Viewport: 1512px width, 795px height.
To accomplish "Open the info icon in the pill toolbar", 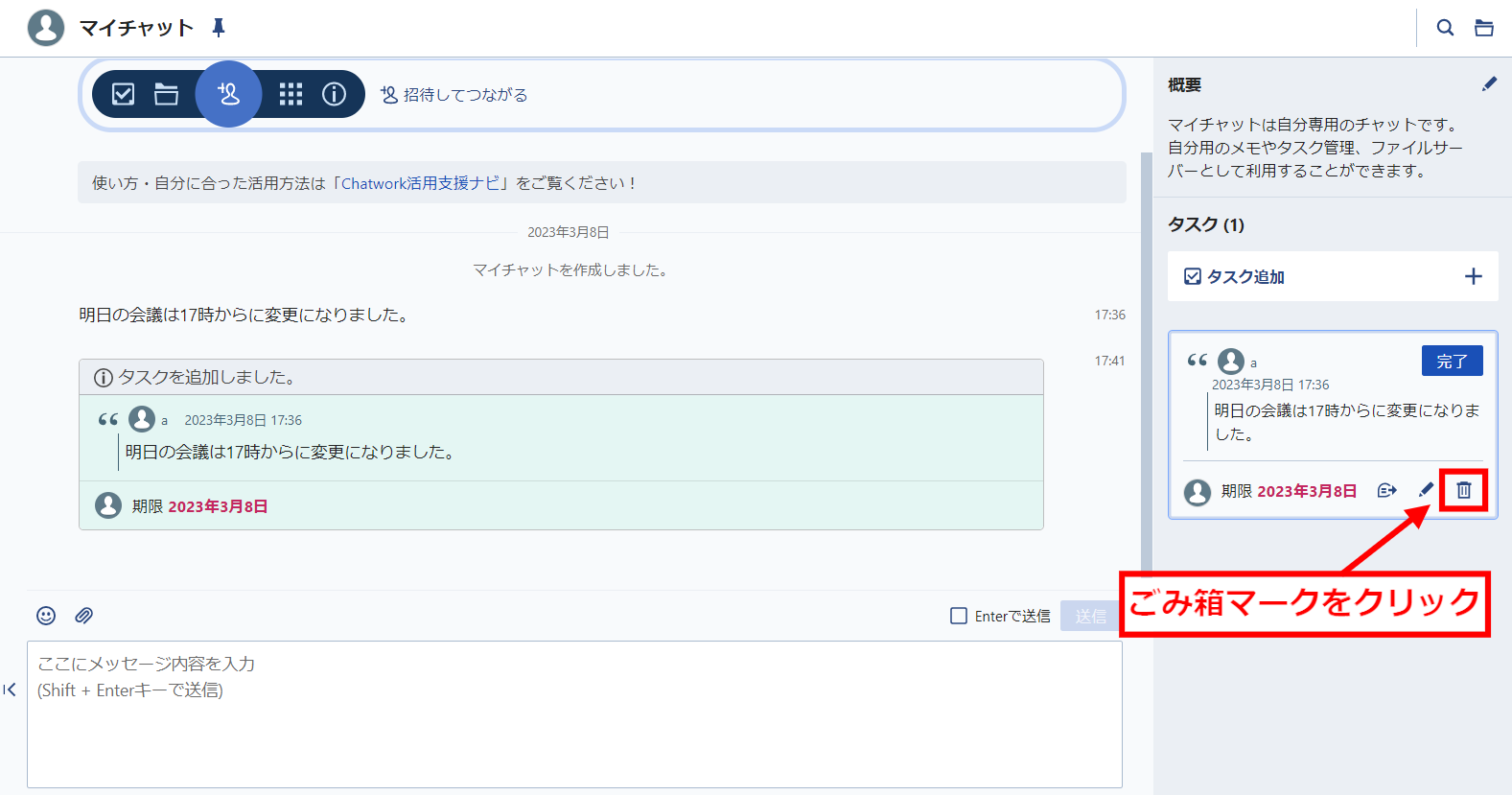I will (334, 94).
